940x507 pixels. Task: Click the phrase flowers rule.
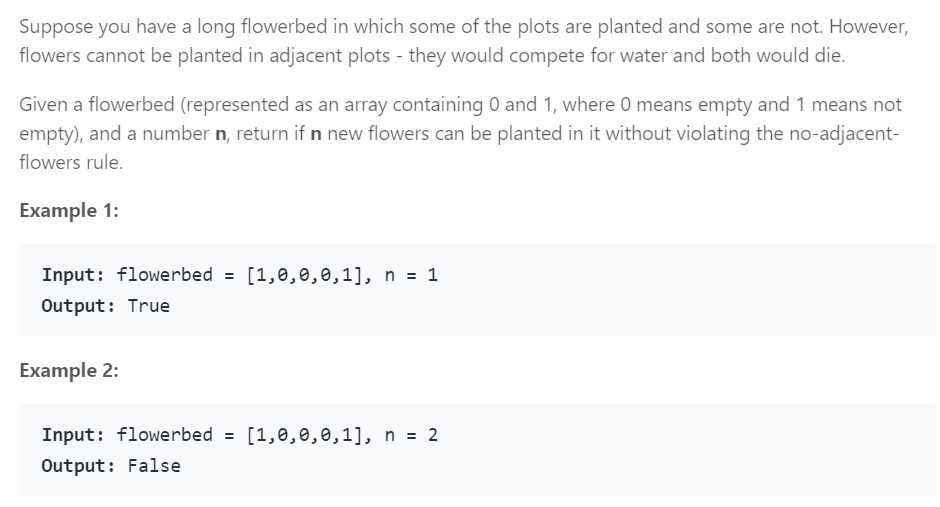point(71,162)
